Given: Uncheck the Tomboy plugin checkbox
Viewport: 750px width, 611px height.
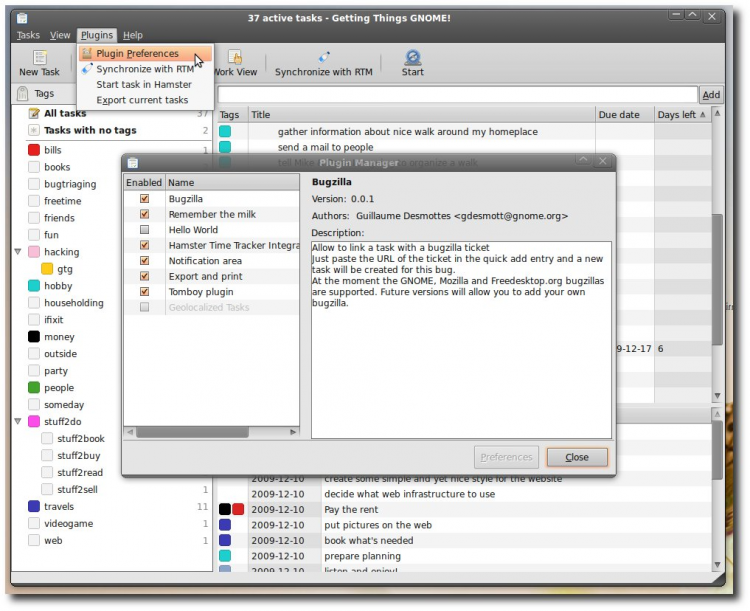Looking at the screenshot, I should click(145, 292).
